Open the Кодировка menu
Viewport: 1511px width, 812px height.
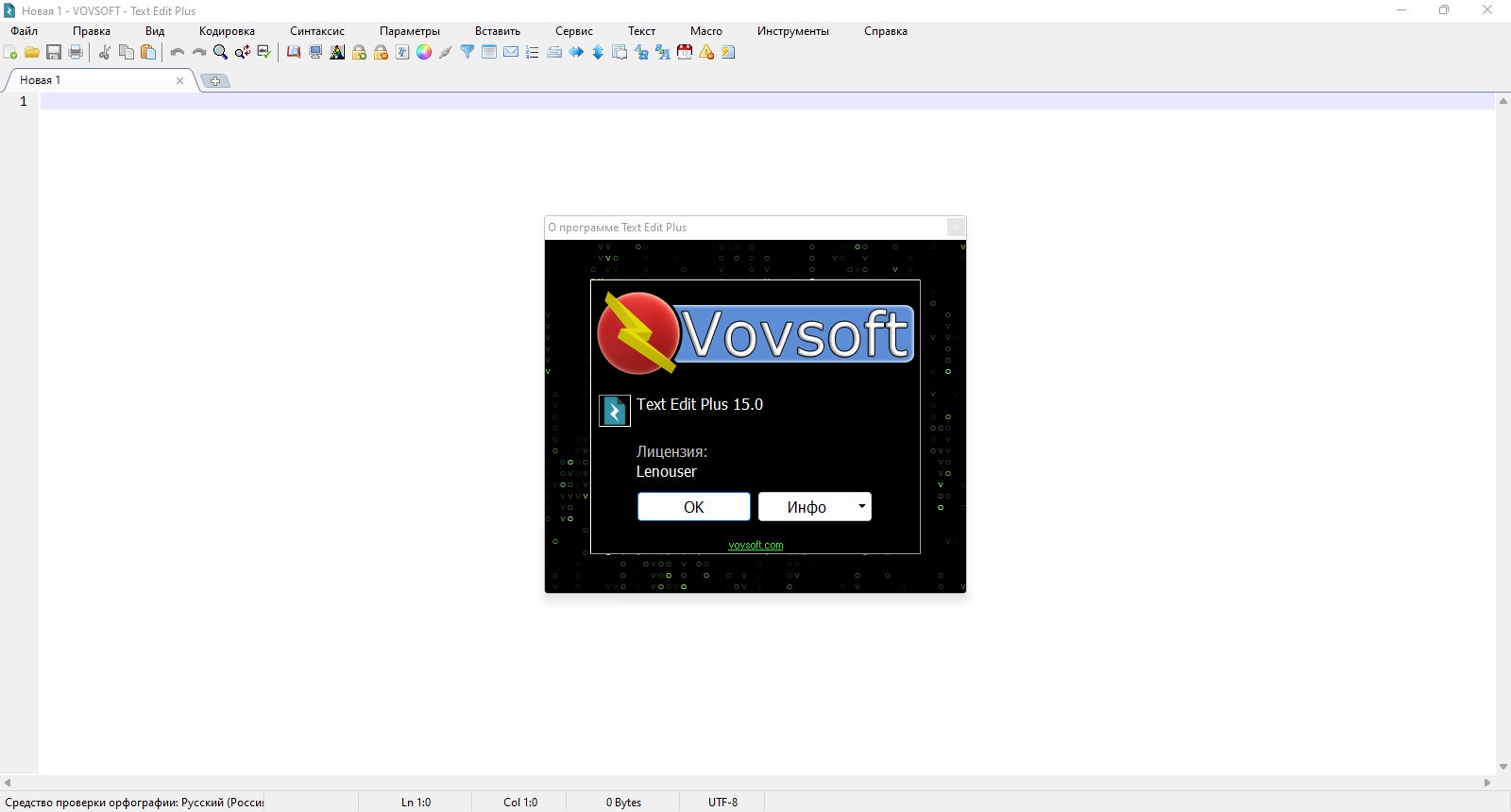[227, 31]
